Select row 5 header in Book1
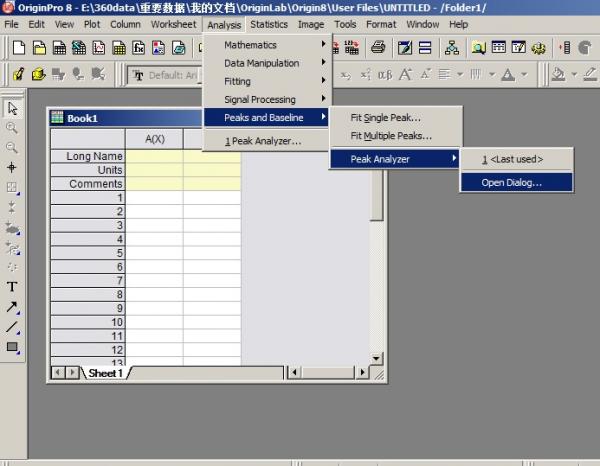This screenshot has height=466, width=600. pyautogui.click(x=88, y=253)
